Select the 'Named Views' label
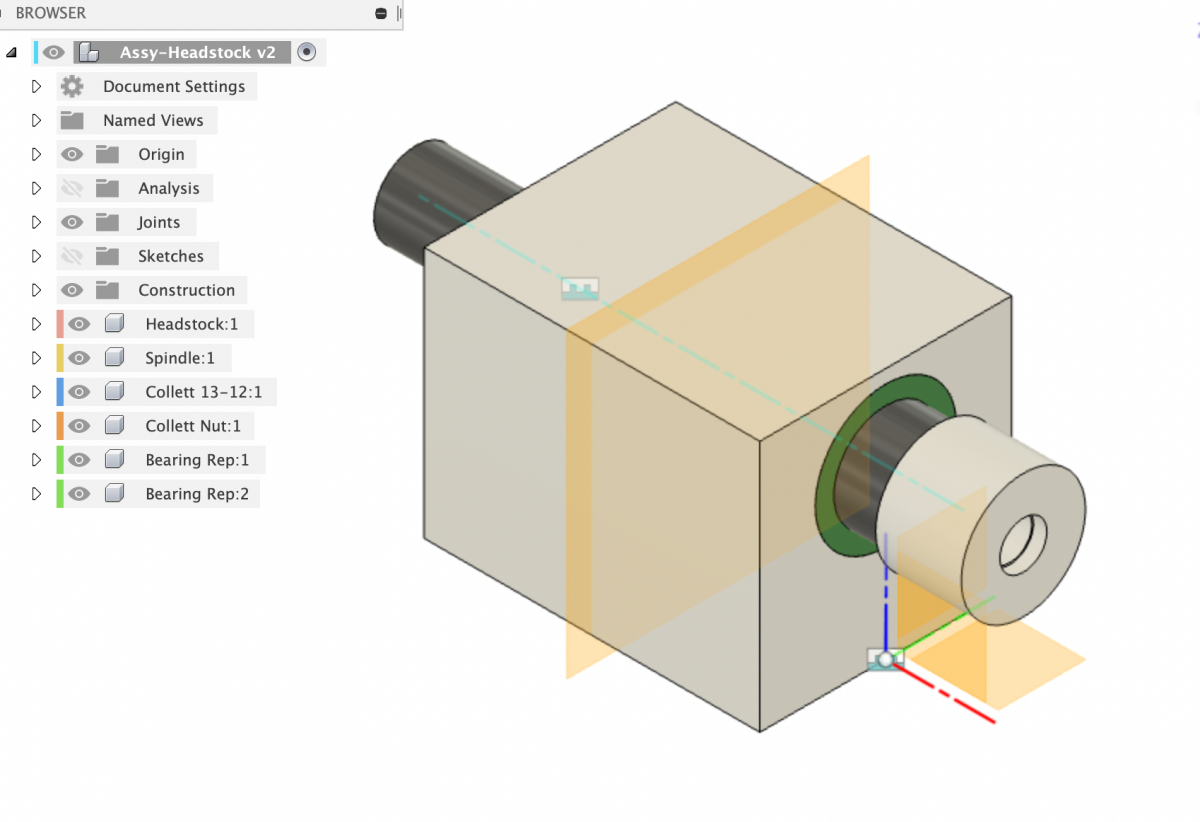 (153, 120)
